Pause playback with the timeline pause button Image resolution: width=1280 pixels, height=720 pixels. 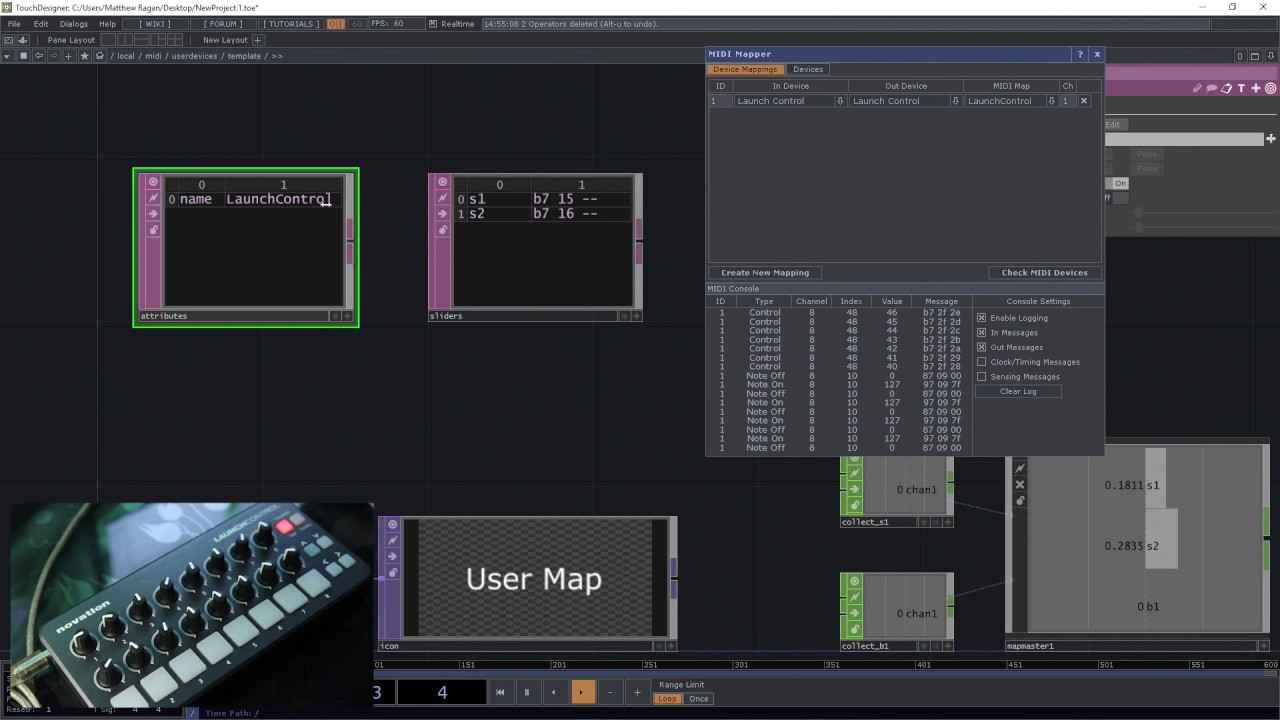527,692
